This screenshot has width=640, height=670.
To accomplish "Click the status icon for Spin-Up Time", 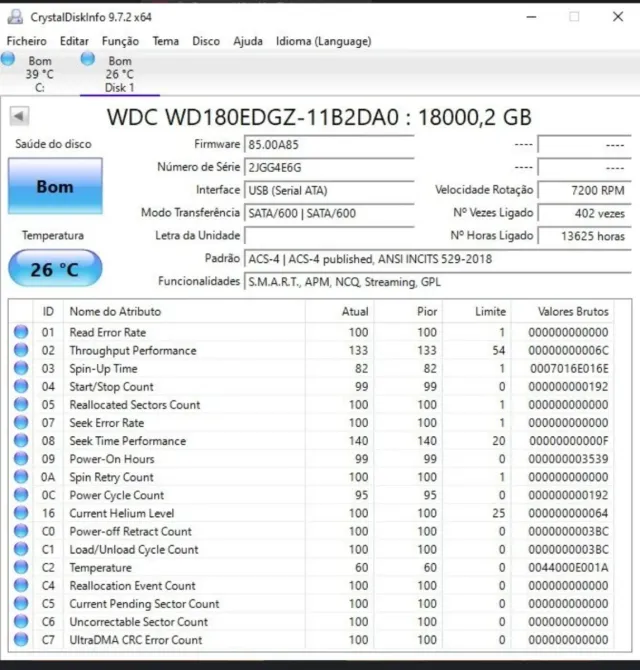I will (21, 368).
